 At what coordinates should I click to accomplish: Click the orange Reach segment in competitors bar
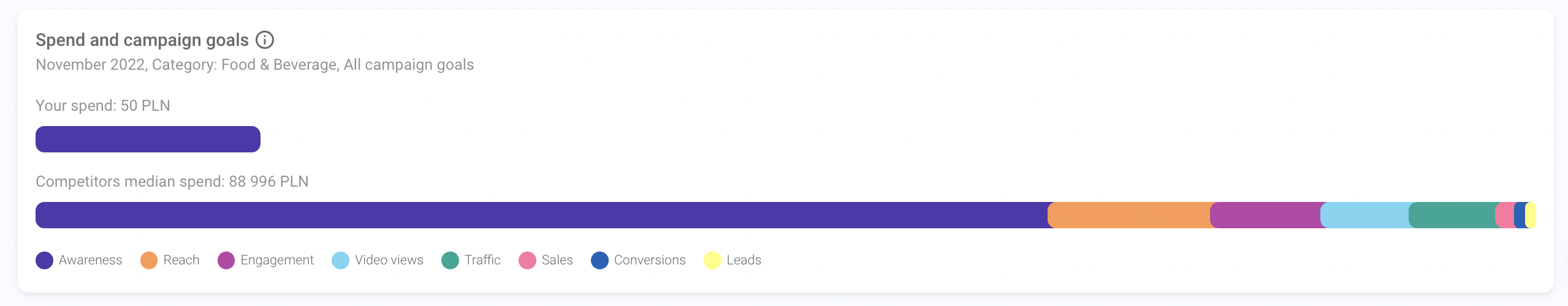point(1129,215)
